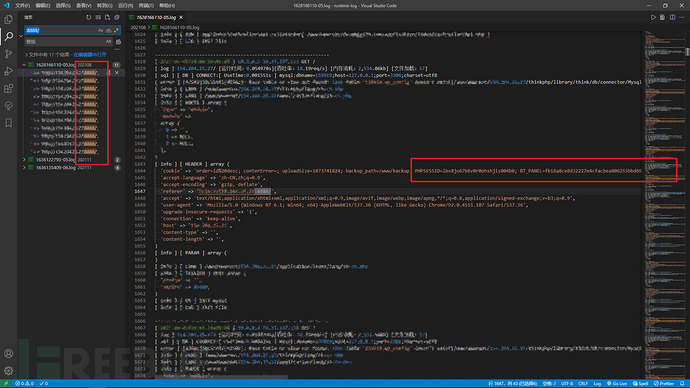The width and height of the screenshot is (690, 388).
Task: Click the editor minimap
Action: click(664, 204)
